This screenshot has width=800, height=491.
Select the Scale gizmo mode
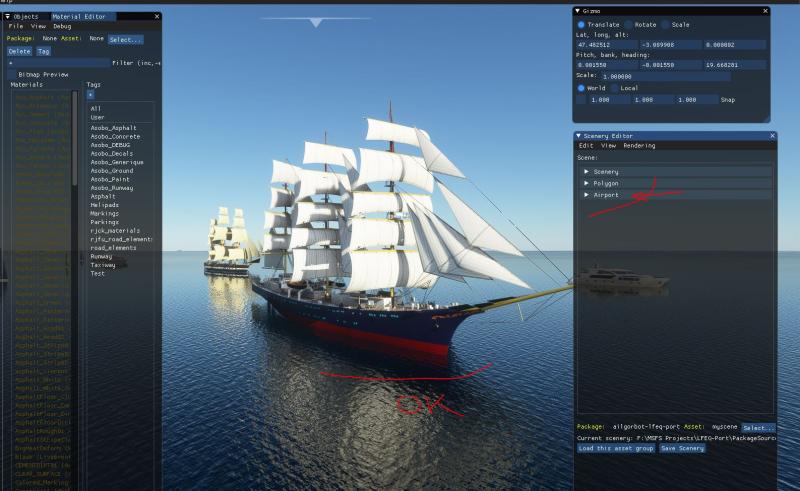[x=665, y=24]
